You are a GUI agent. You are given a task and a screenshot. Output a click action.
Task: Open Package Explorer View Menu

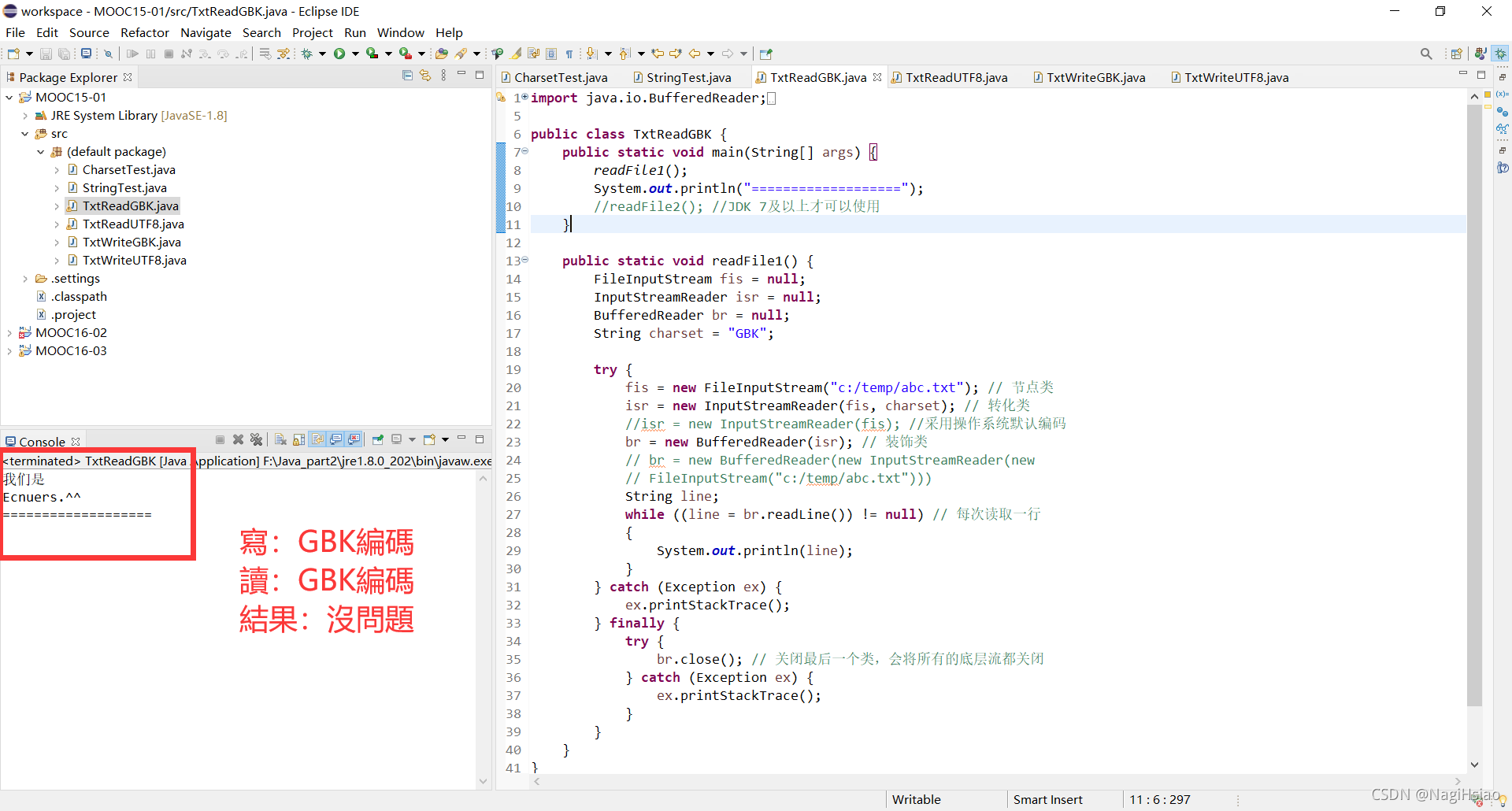tap(443, 76)
